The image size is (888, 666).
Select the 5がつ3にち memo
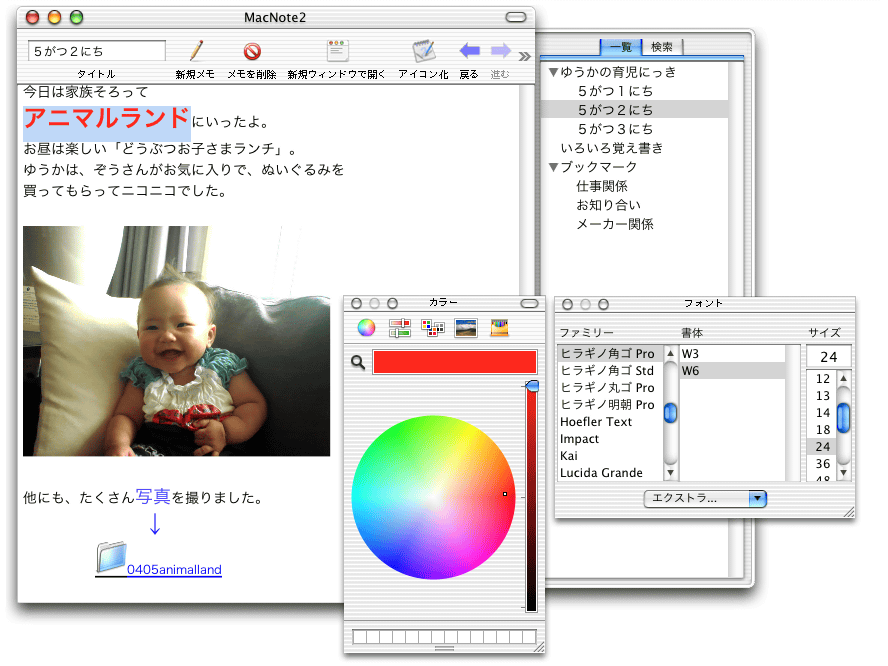[x=615, y=129]
